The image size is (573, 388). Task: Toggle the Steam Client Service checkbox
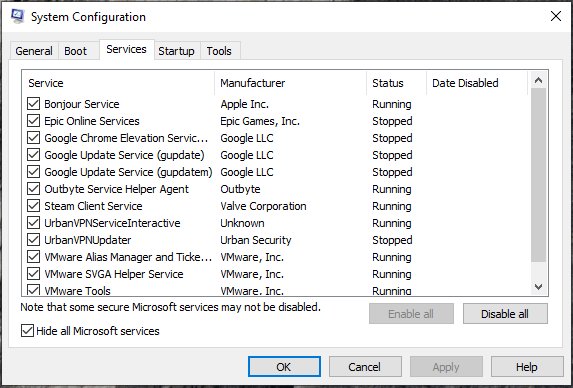point(34,206)
